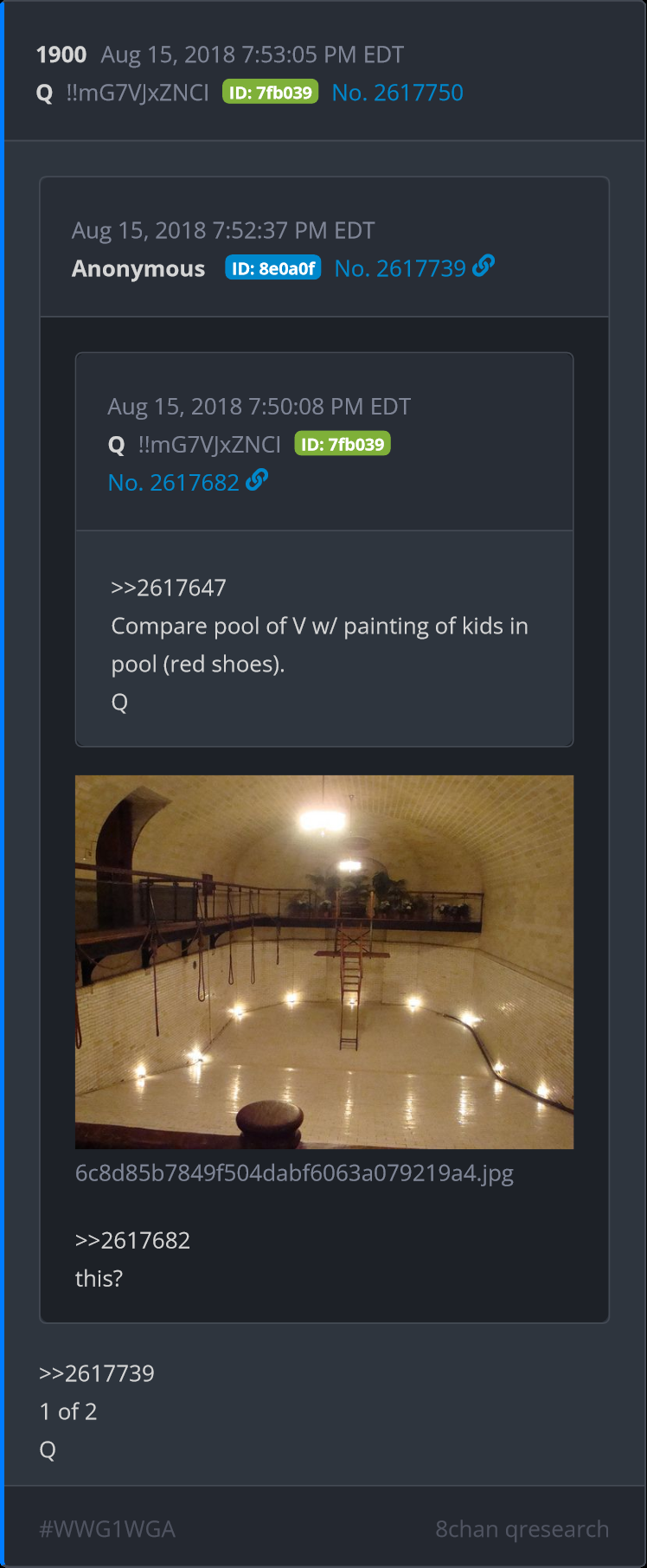Open quoted post link No. 2617739

400,268
